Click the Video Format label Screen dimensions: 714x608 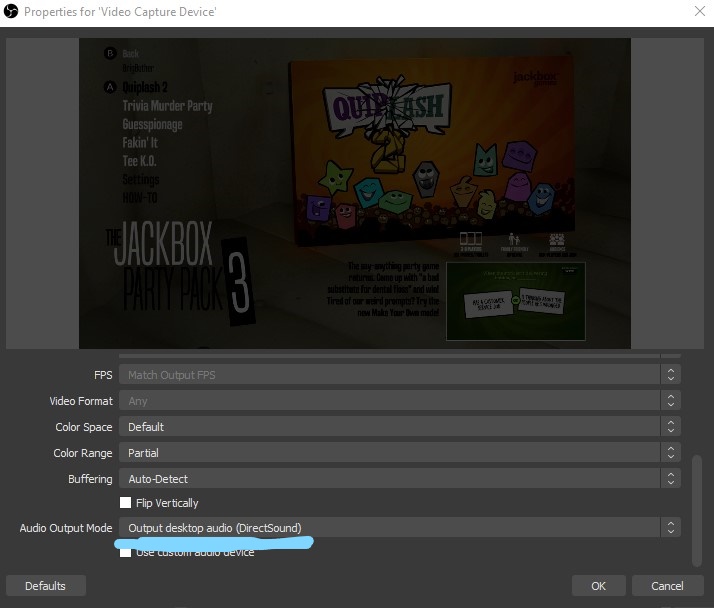tap(81, 401)
